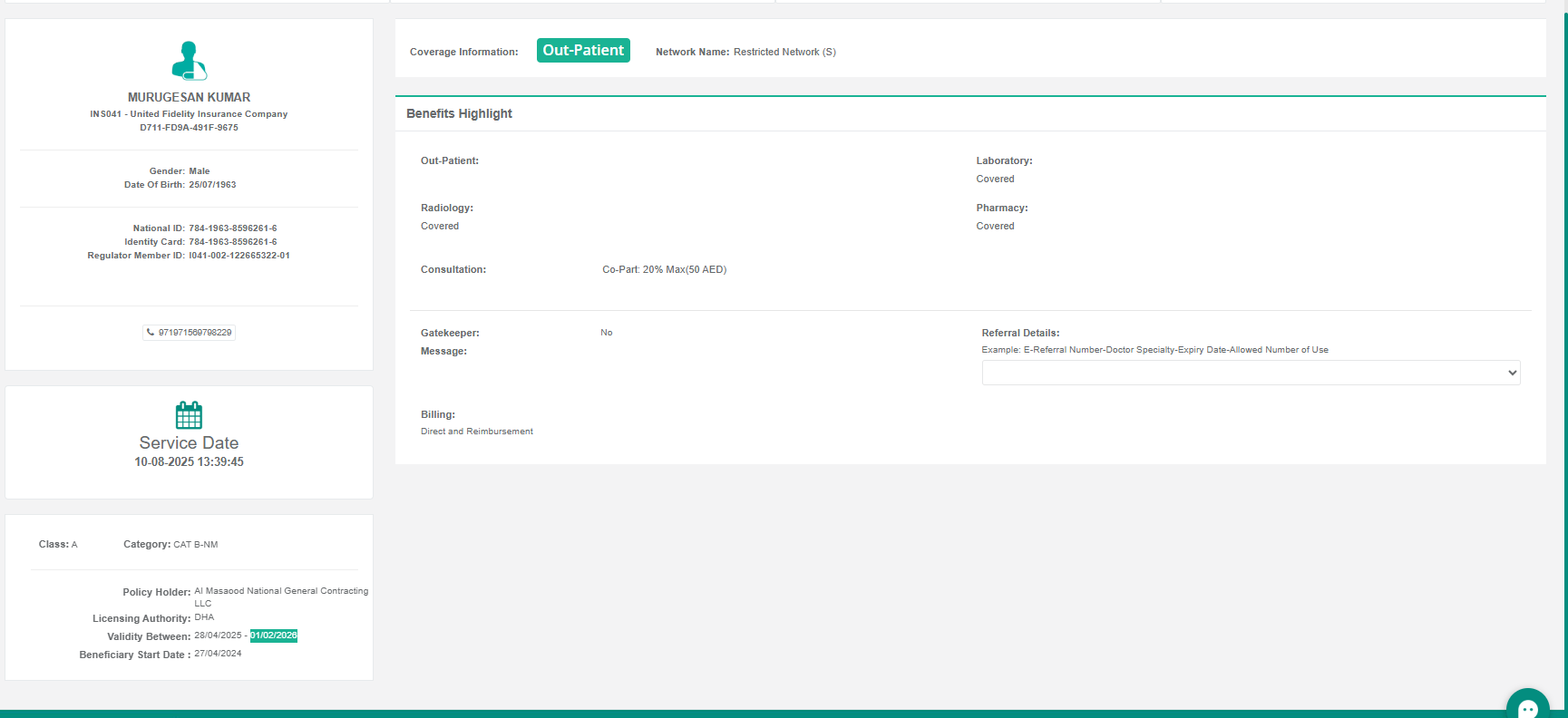Click the Al Masaood policy holder name
Screen dimensions: 1568x718
281,591
